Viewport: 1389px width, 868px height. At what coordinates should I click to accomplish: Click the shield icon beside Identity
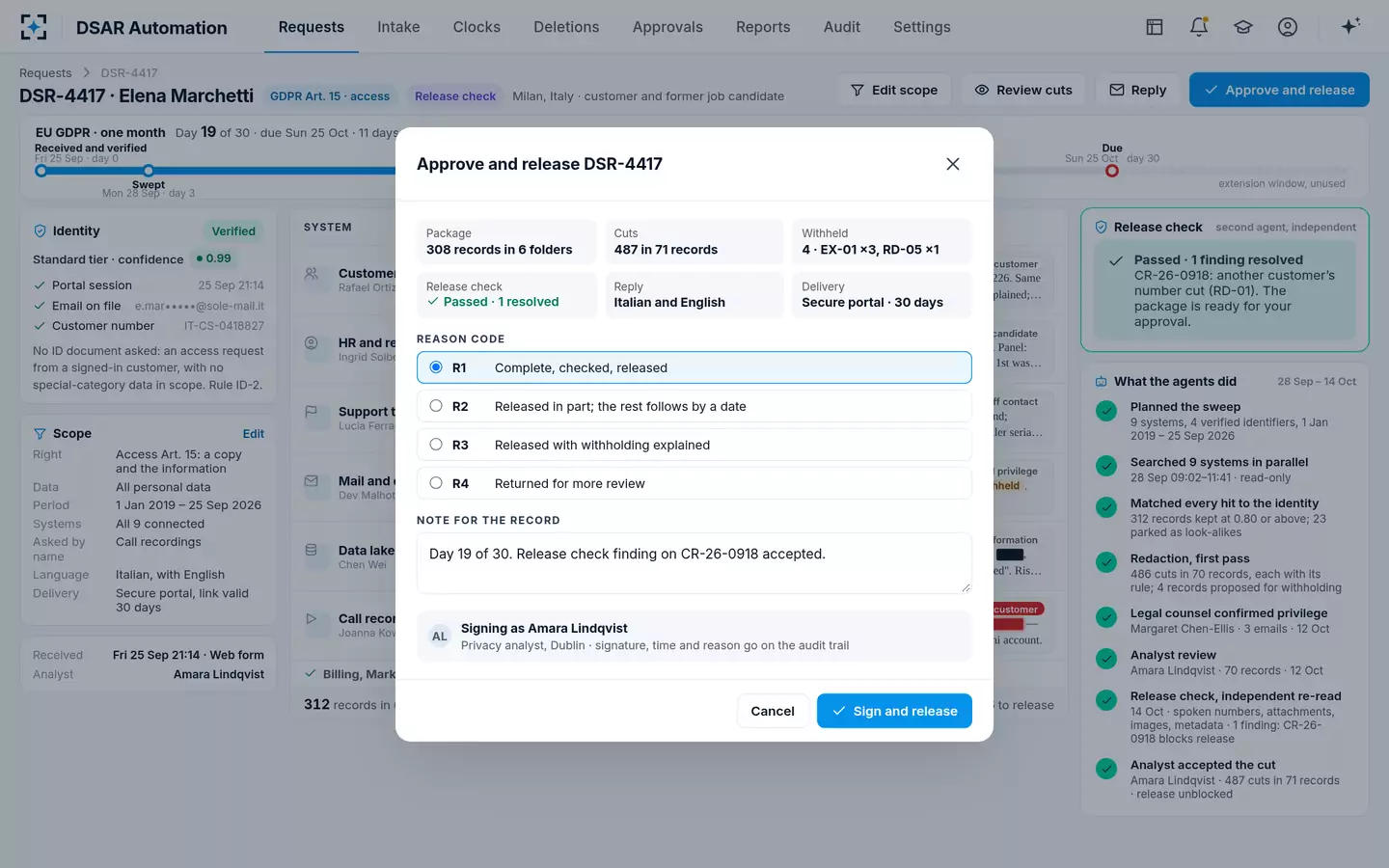pos(41,231)
